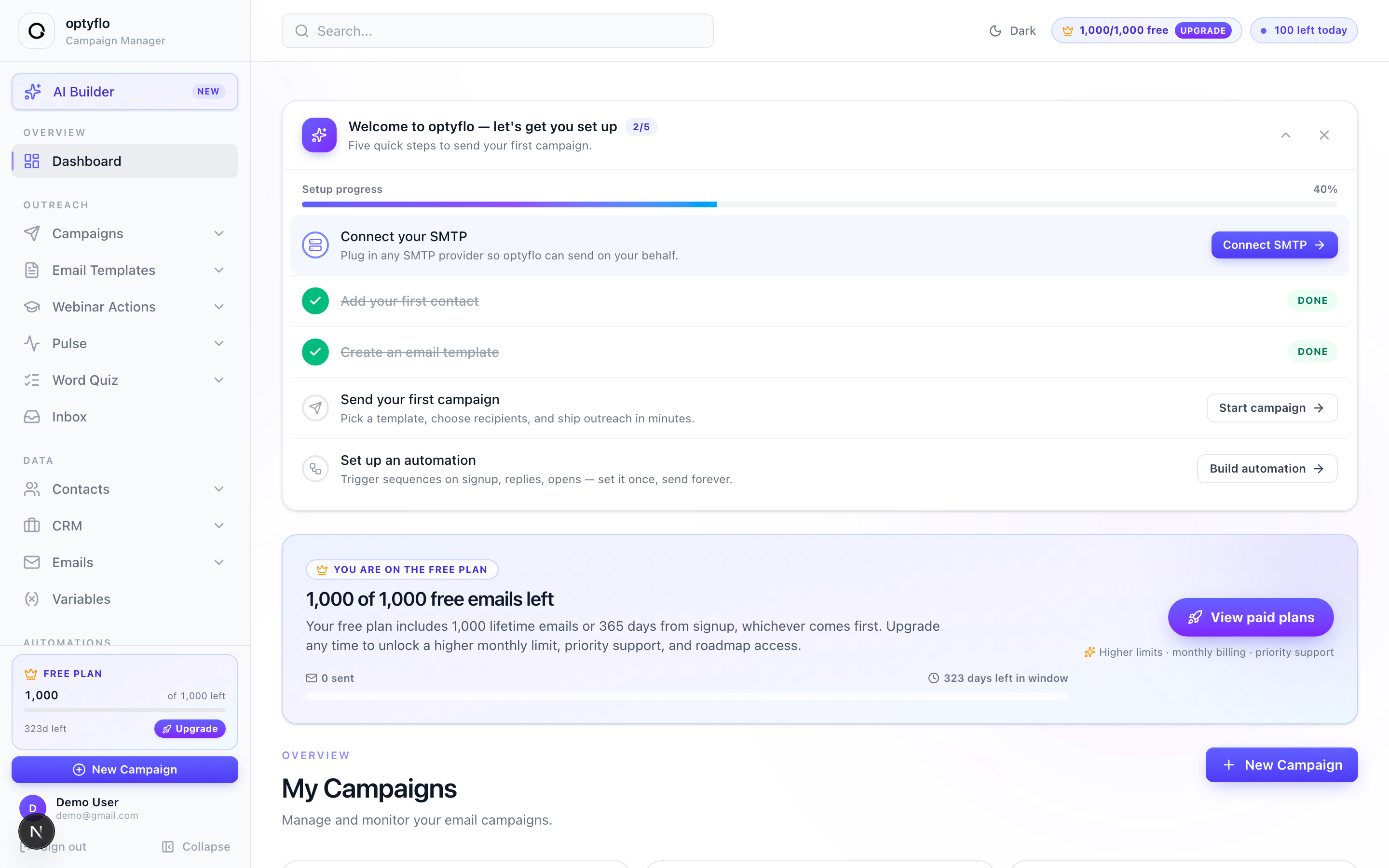Image resolution: width=1389 pixels, height=868 pixels.
Task: Click the 100 left today badge
Action: pyautogui.click(x=1304, y=30)
